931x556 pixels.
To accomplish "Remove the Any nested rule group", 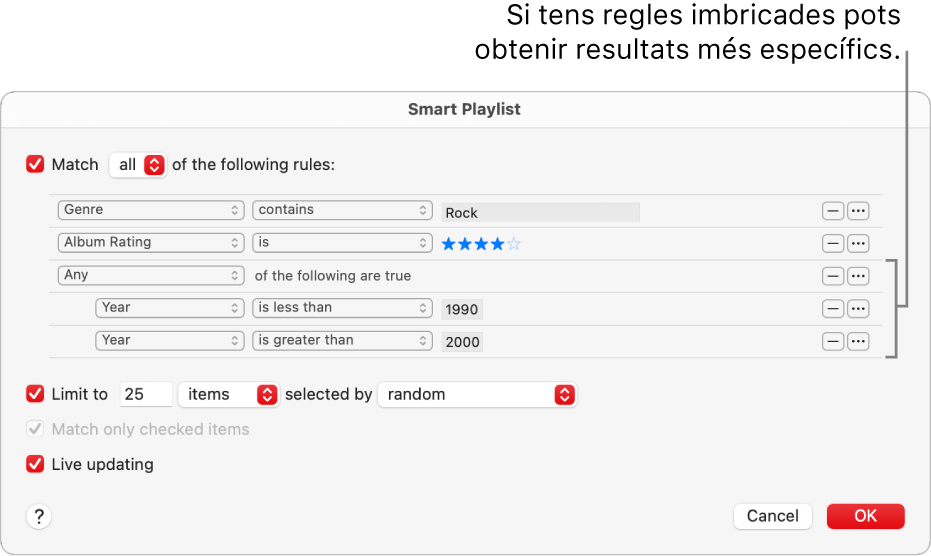I will click(833, 276).
